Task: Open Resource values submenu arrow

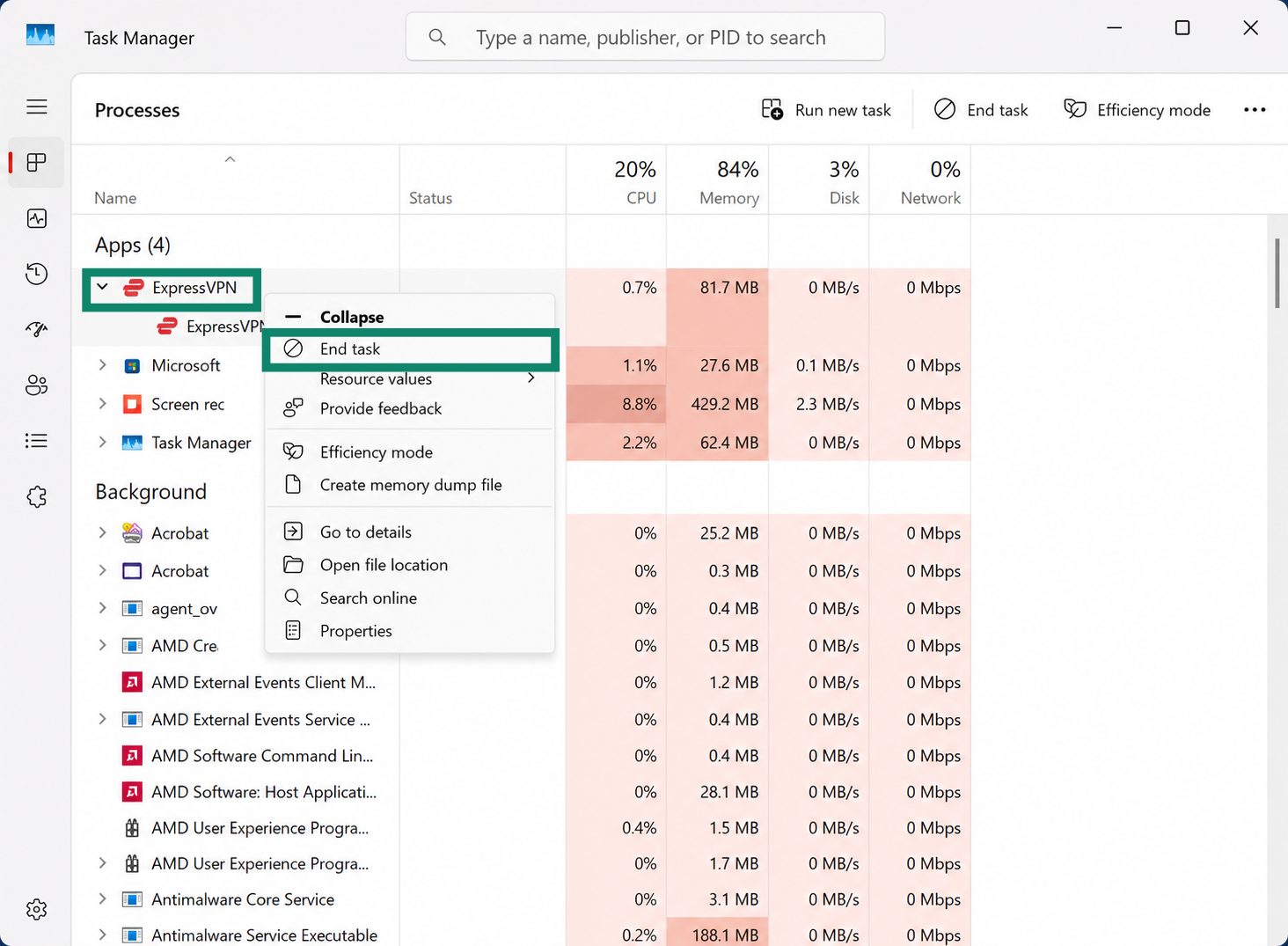Action: coord(531,378)
